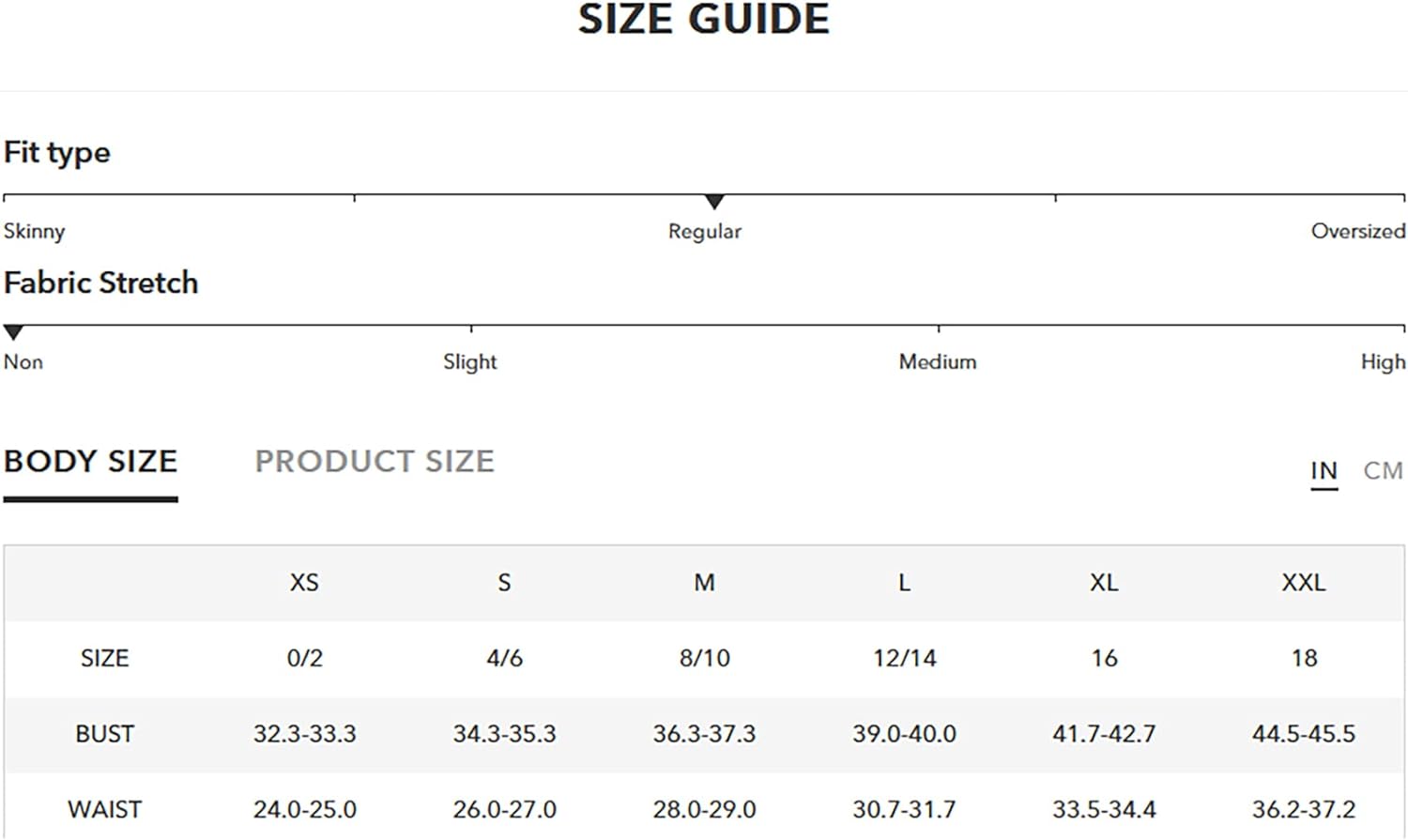Select the IN unit option
The image size is (1408, 840).
(1324, 470)
